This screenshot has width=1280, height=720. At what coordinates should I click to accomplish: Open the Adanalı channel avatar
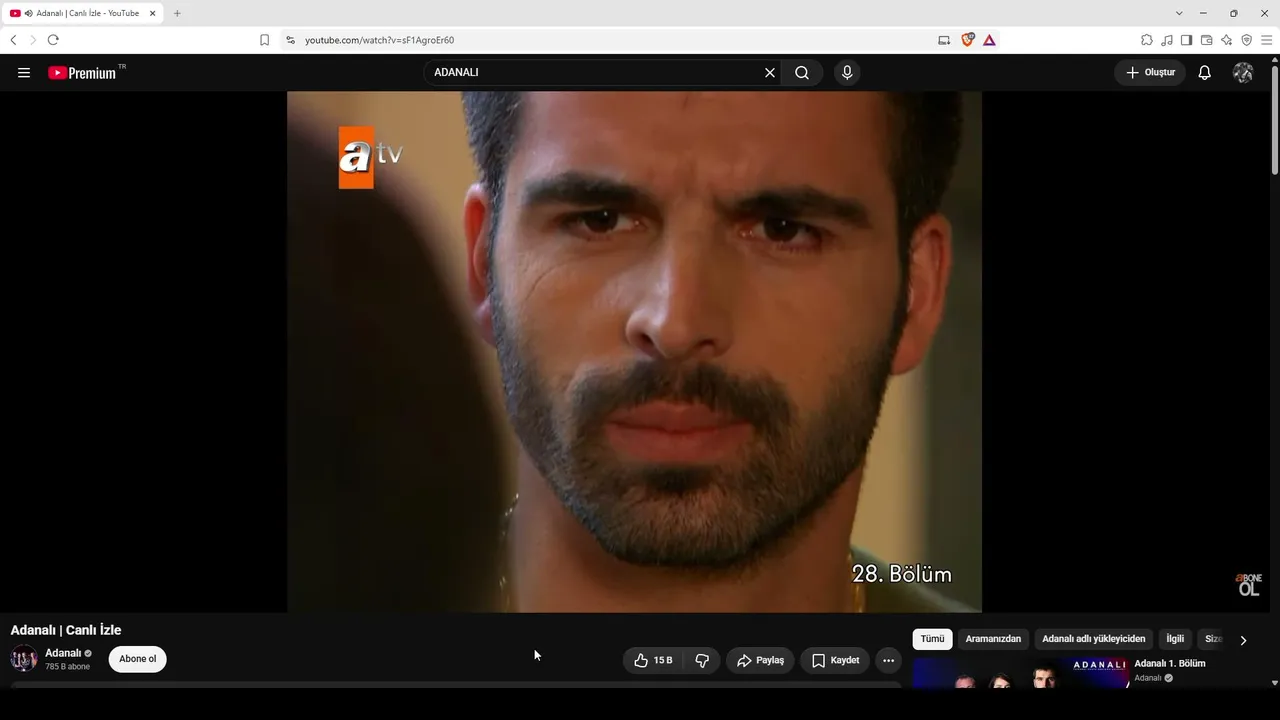(x=24, y=659)
